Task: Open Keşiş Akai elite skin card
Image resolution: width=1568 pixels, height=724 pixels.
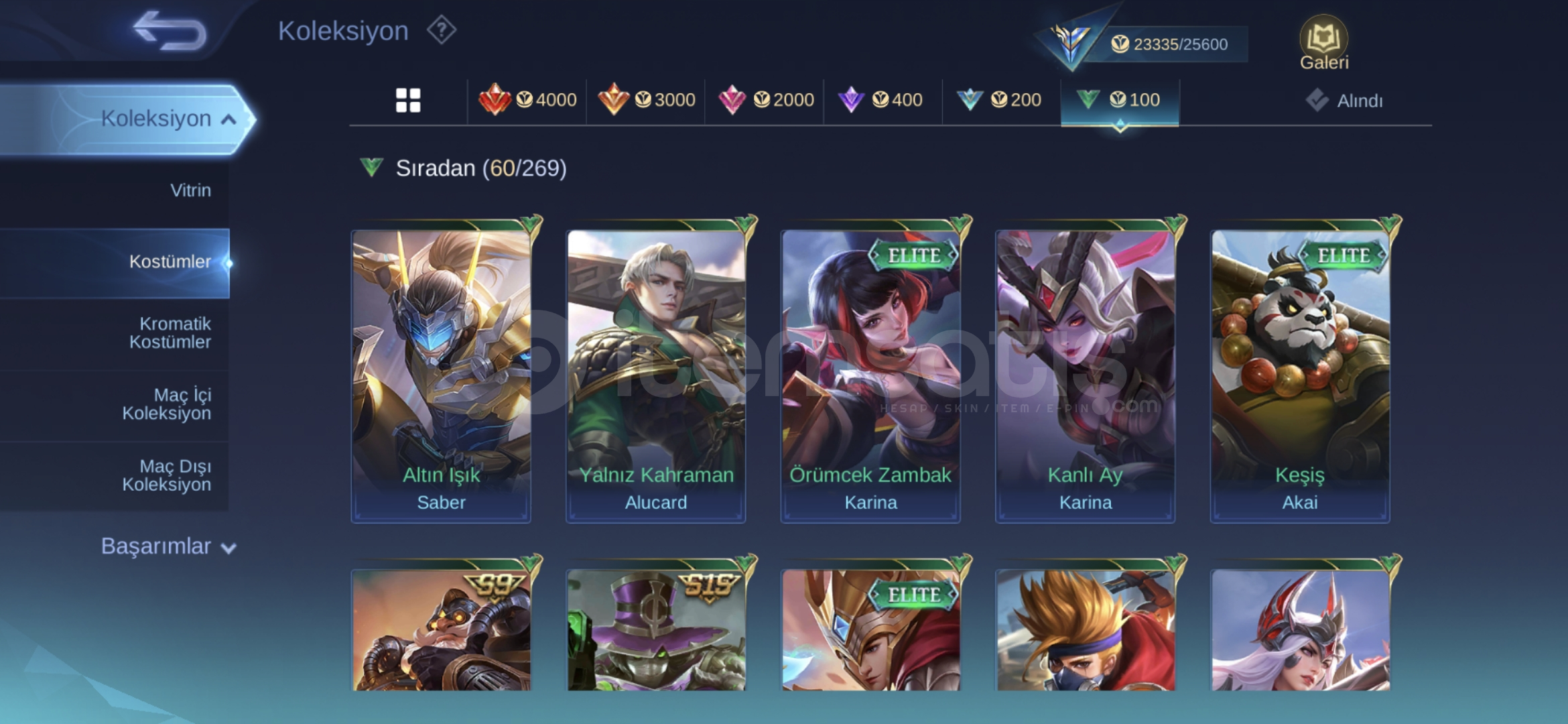Action: tap(1300, 375)
